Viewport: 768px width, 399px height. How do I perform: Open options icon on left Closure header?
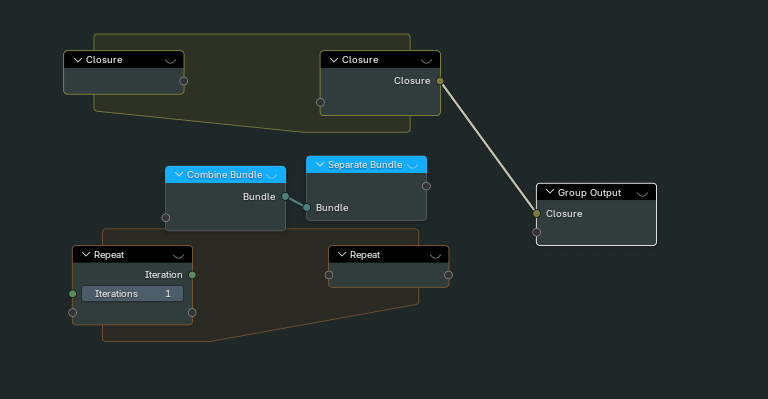coord(170,61)
